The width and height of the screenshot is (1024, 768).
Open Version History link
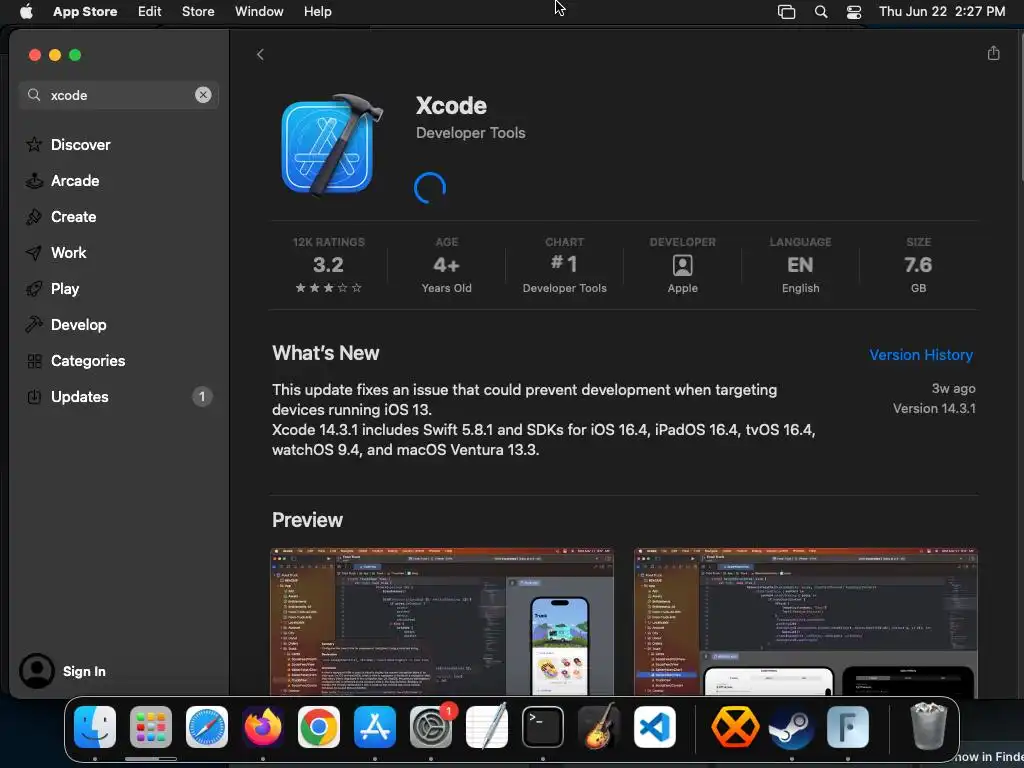(921, 355)
